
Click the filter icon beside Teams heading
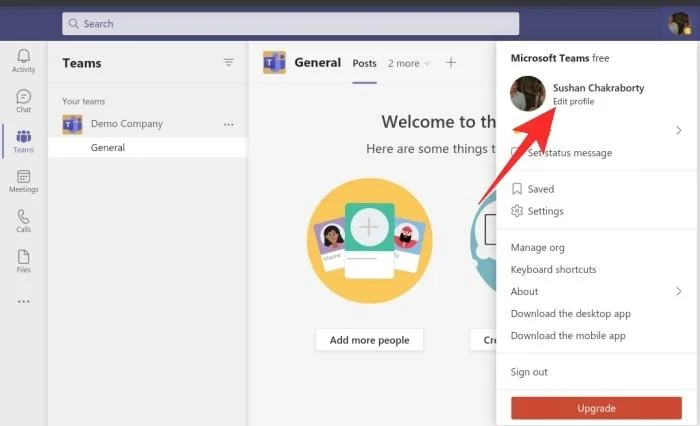229,62
